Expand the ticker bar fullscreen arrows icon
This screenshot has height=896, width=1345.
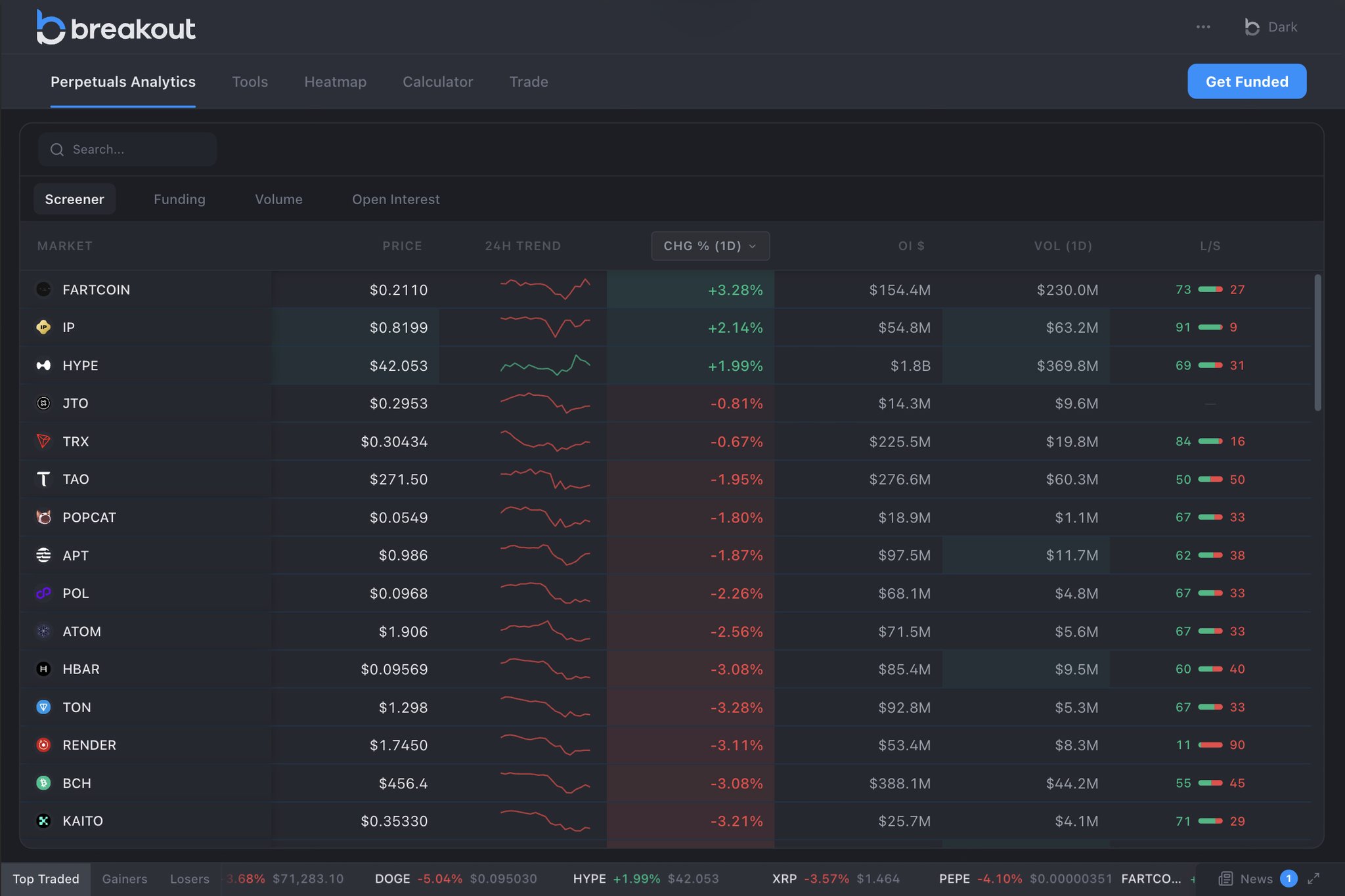[1313, 878]
